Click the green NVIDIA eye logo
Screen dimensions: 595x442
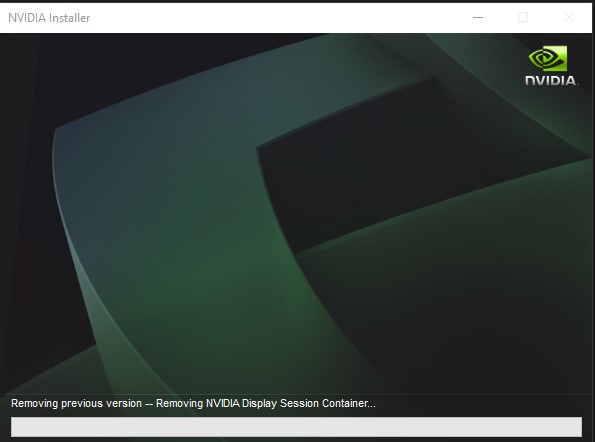pos(548,58)
